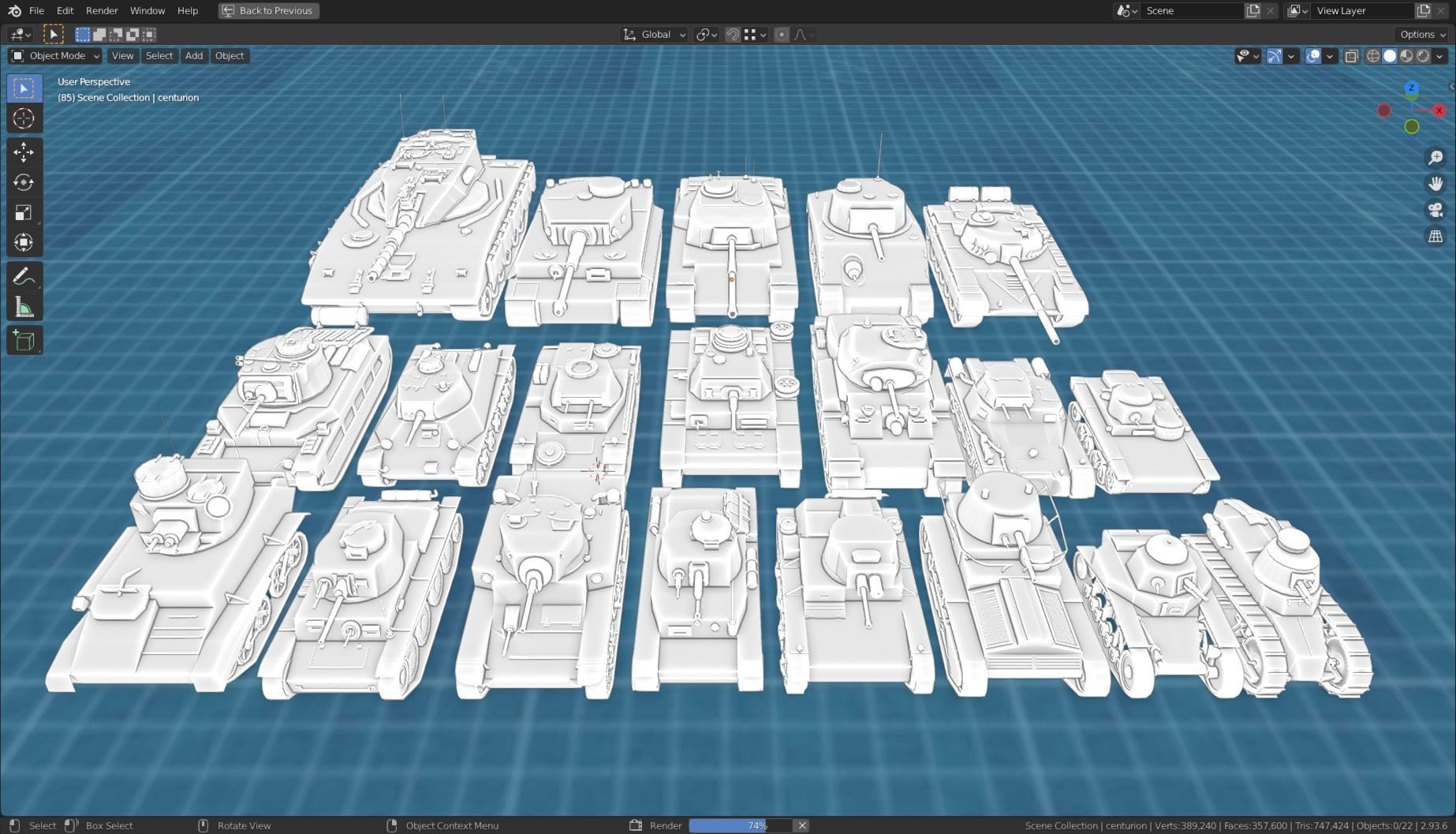Toggle proportional editing
The image size is (1456, 834).
[x=781, y=34]
